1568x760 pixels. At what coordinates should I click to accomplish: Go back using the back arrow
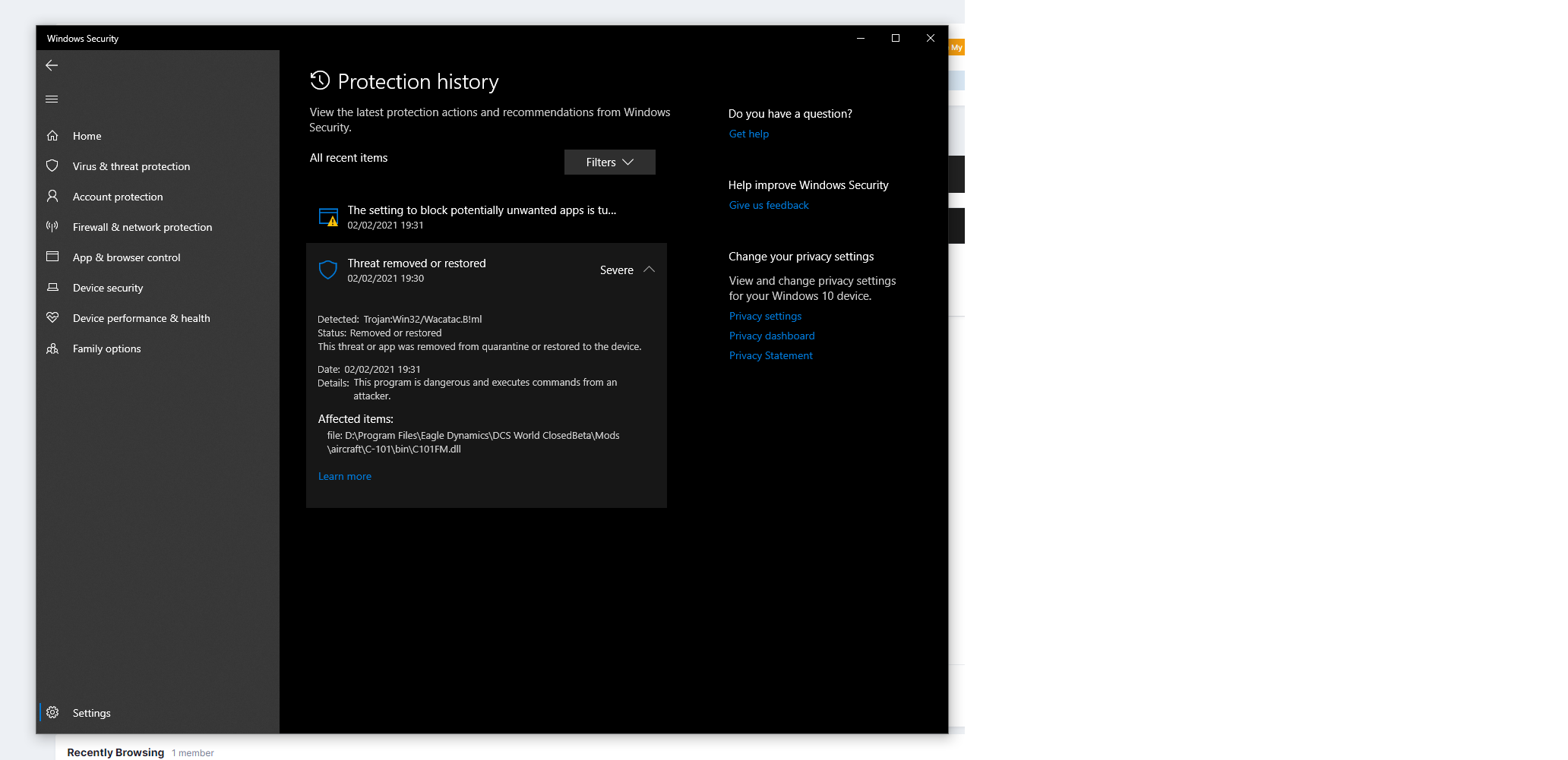click(52, 65)
